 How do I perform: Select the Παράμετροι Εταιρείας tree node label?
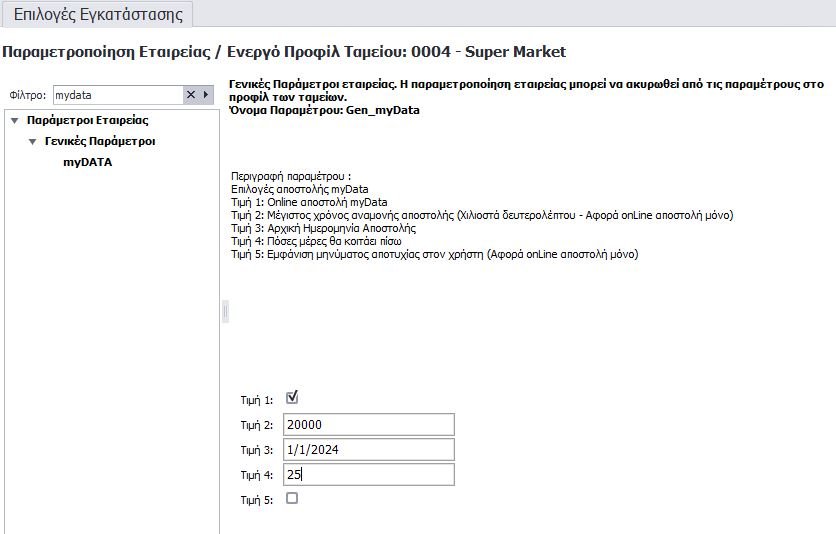point(88,121)
